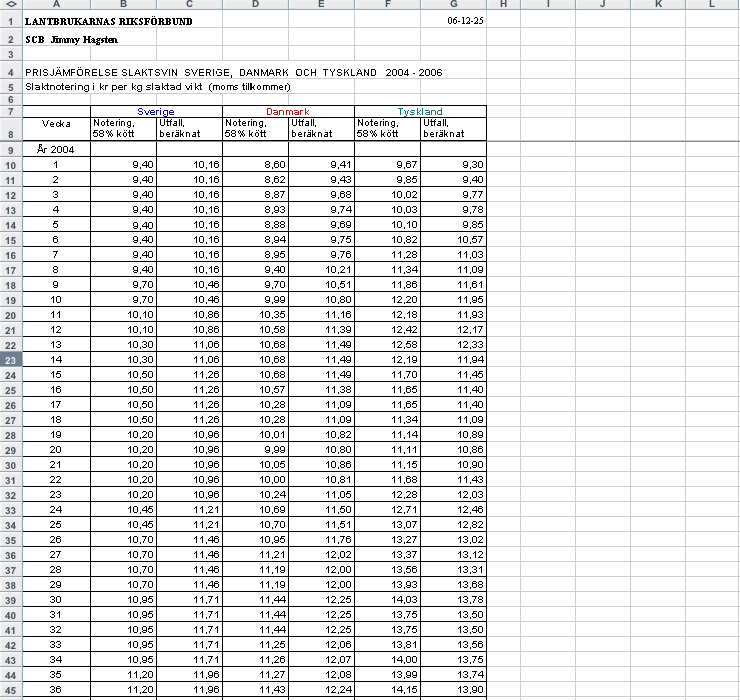Select column A header
The image size is (740, 700).
tap(56, 4)
